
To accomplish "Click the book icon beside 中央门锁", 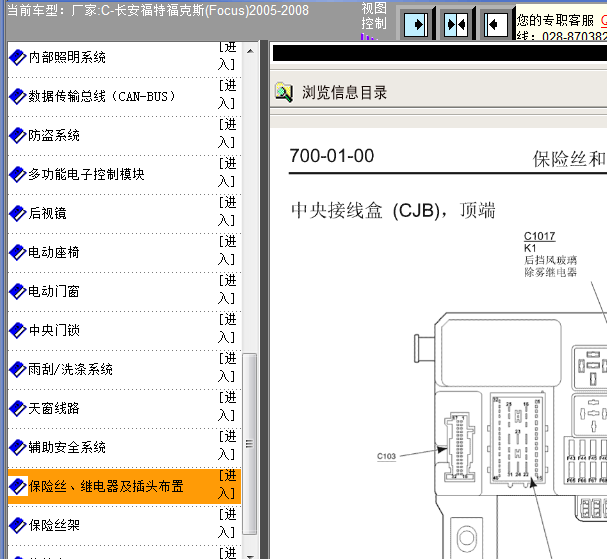I will [17, 331].
